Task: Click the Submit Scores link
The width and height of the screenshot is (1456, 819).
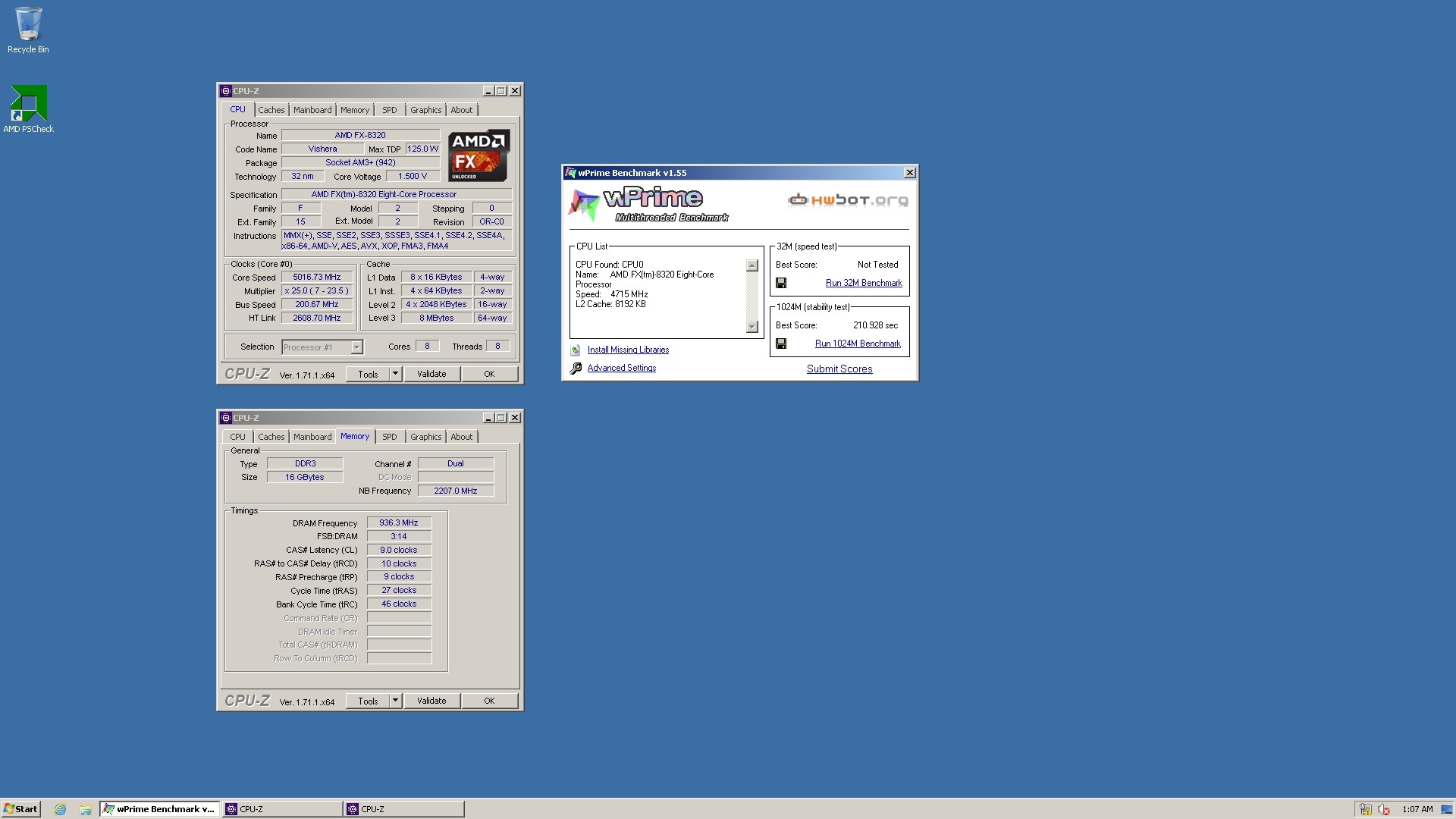Action: [839, 369]
